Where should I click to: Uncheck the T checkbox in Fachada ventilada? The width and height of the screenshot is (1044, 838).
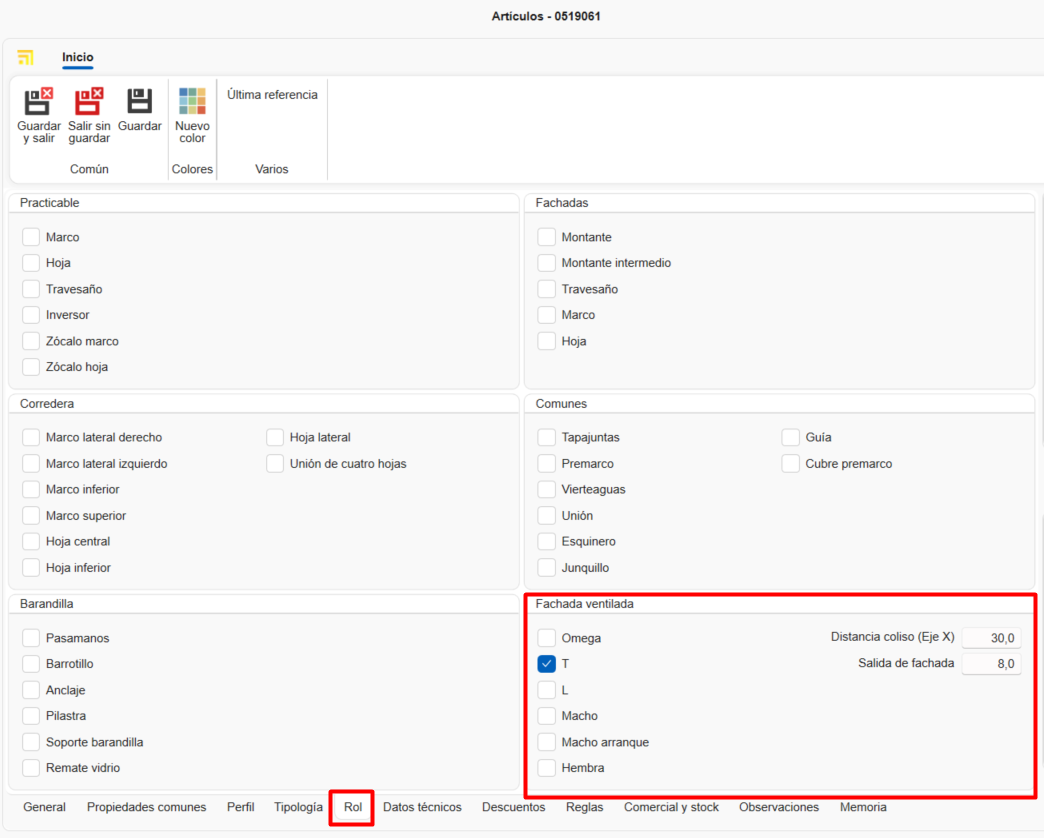pyautogui.click(x=547, y=664)
